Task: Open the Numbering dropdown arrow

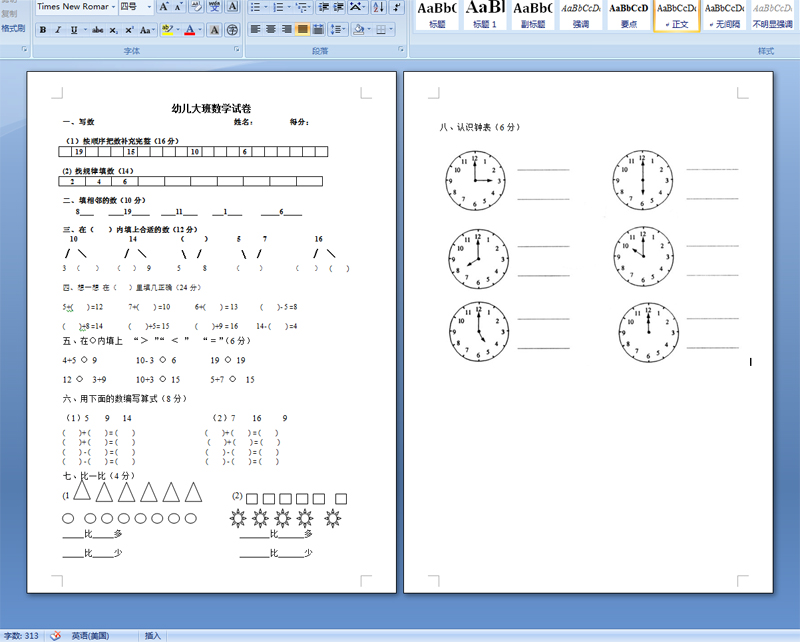Action: point(289,7)
